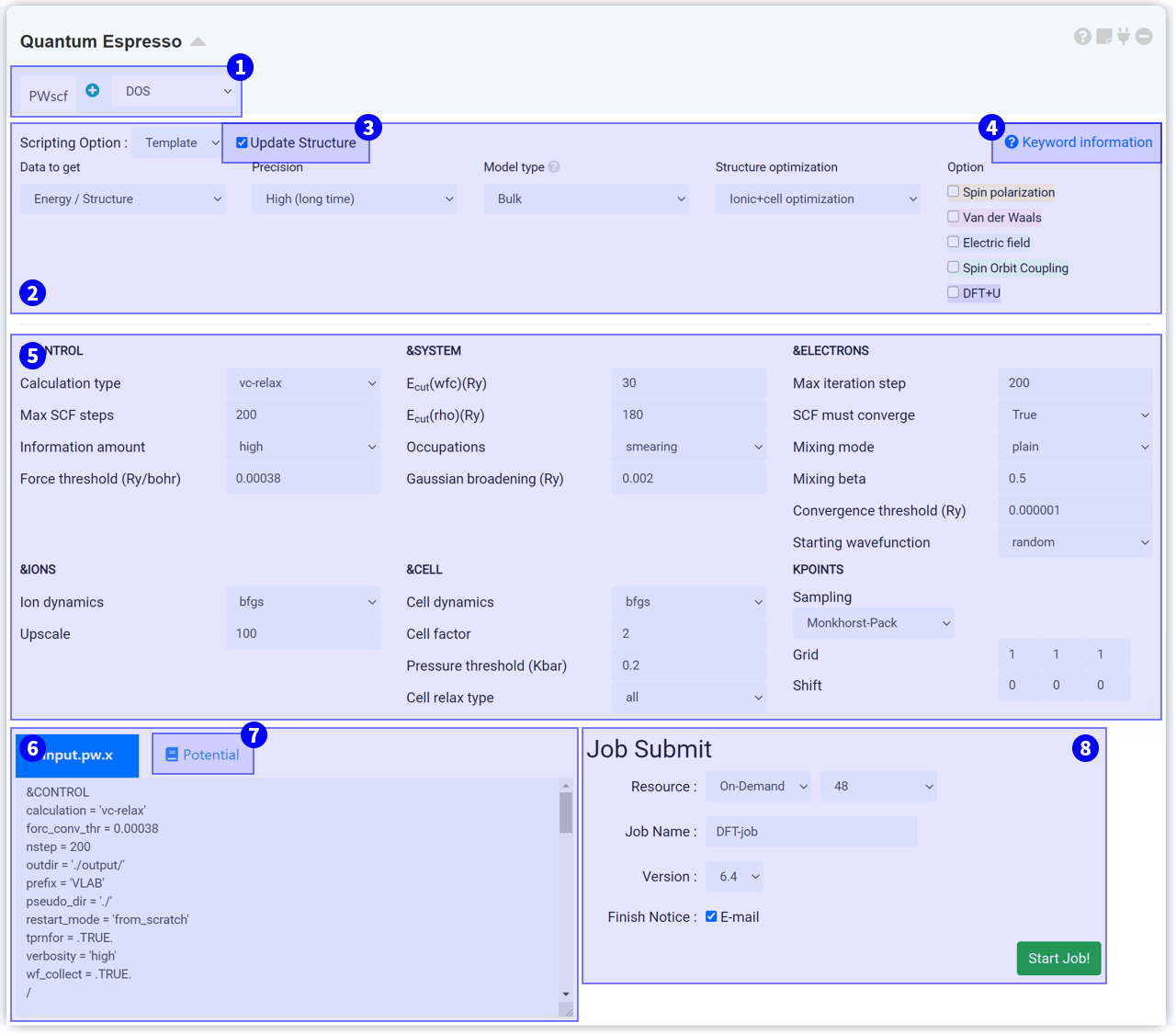Open the Monkhorst-Pack sampling dropdown

point(873,623)
